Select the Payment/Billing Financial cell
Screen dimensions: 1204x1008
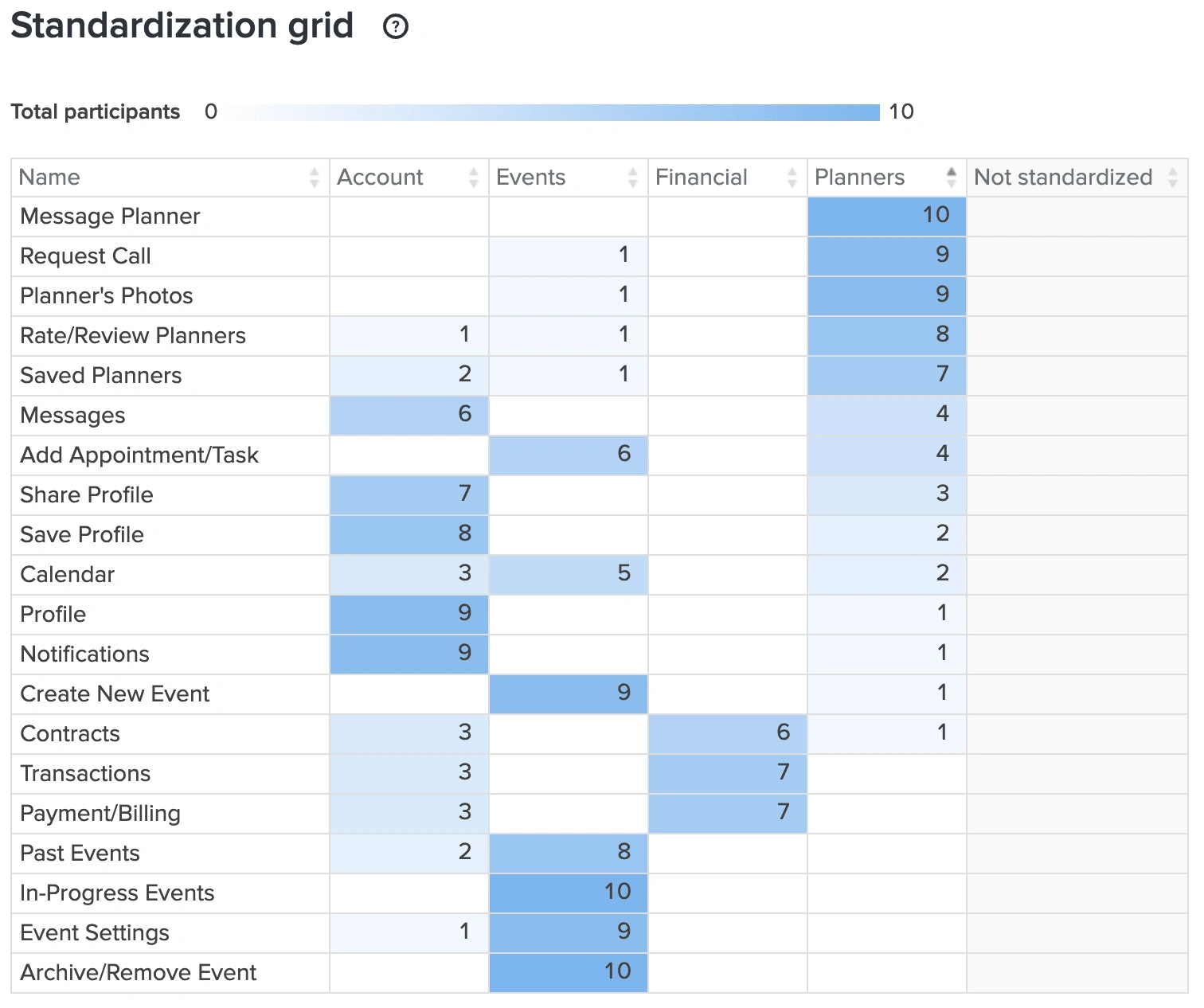(x=728, y=813)
